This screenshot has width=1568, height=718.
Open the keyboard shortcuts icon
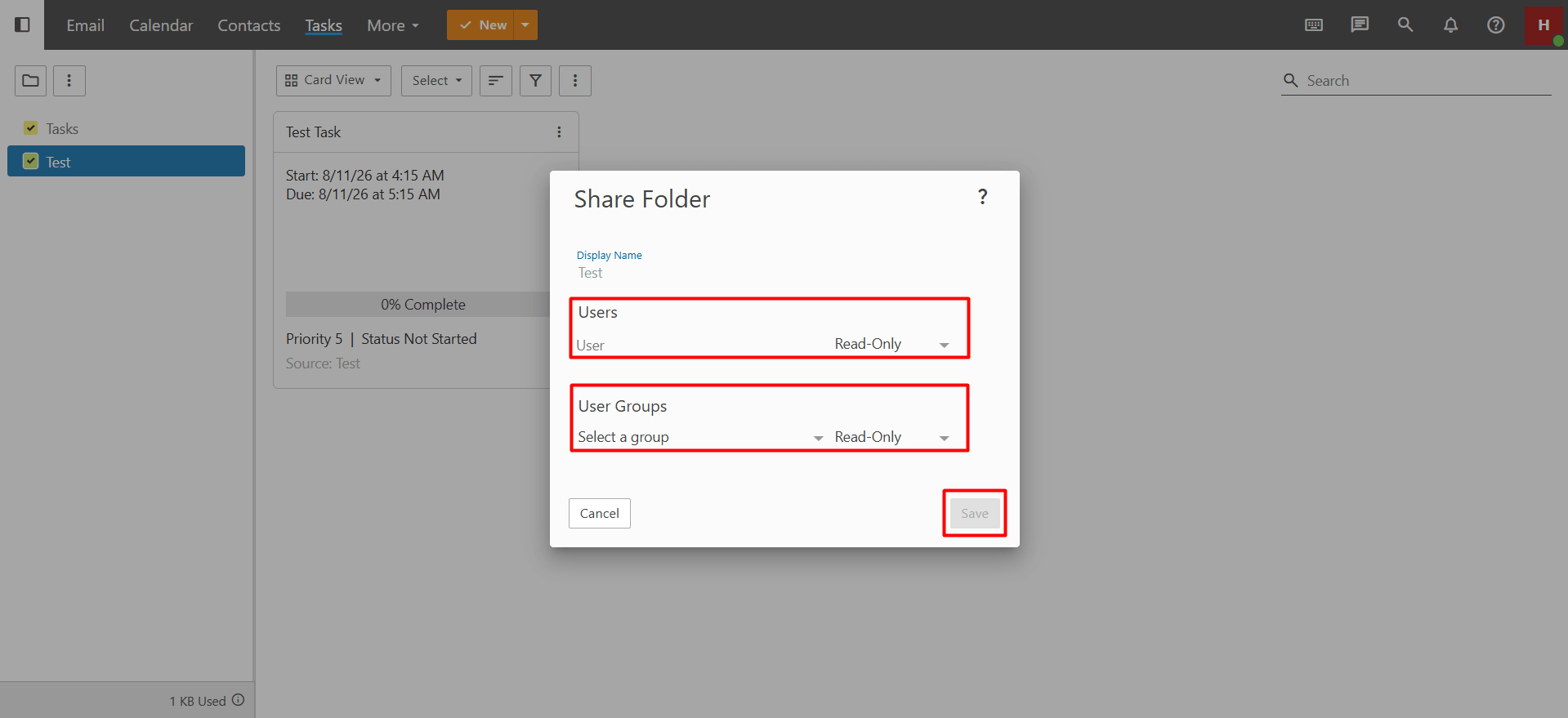(1314, 25)
